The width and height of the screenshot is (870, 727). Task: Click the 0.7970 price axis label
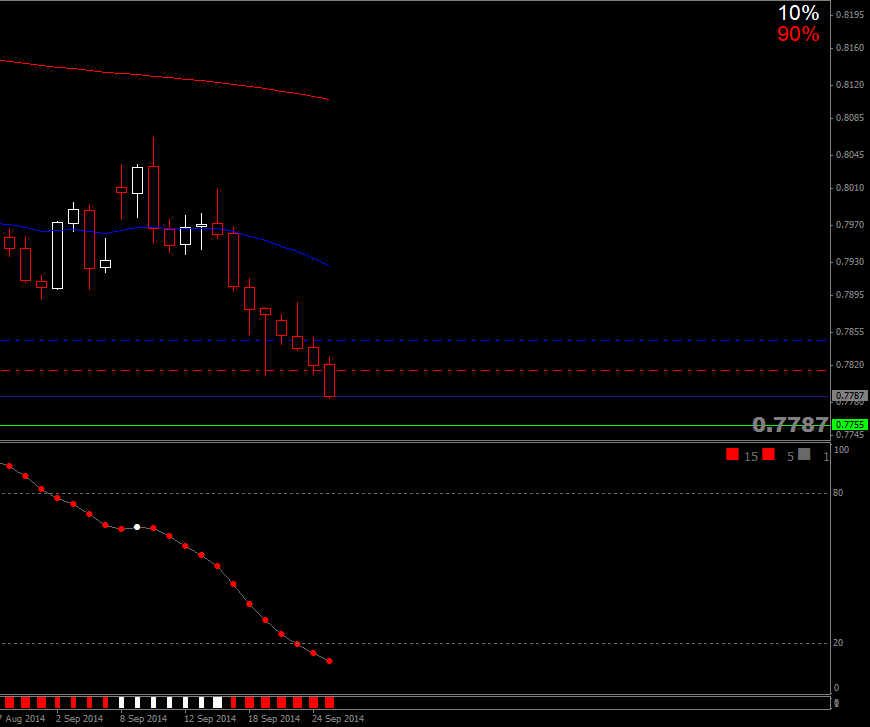tap(850, 225)
